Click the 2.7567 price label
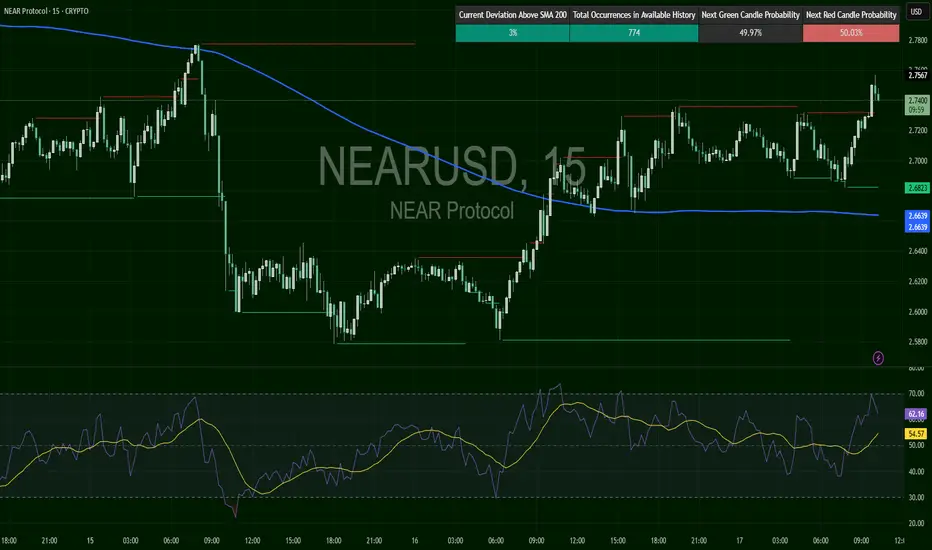The height and width of the screenshot is (550, 932). tap(917, 76)
